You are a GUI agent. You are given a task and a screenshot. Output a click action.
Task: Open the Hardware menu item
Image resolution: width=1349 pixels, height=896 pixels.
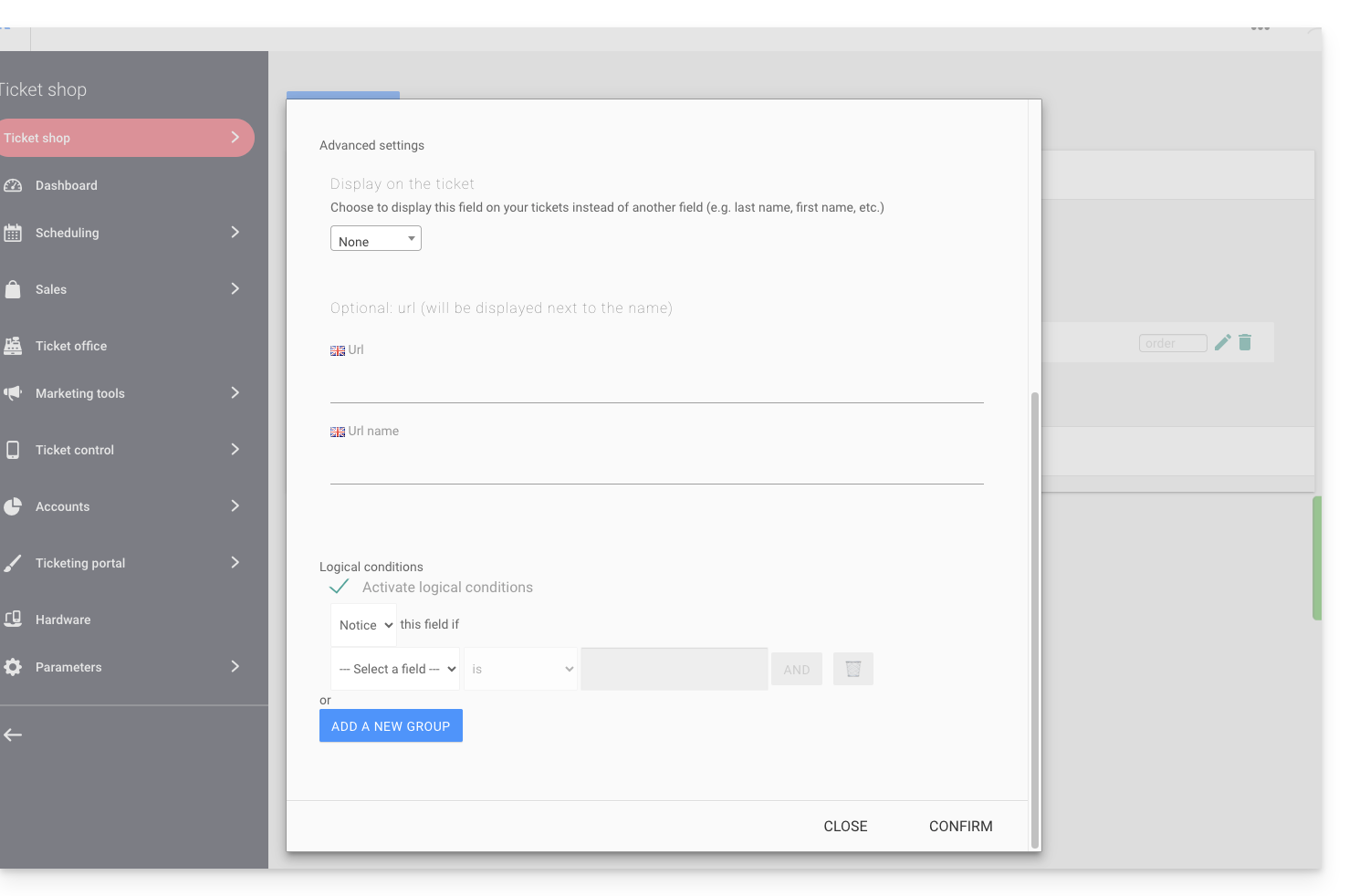click(63, 620)
